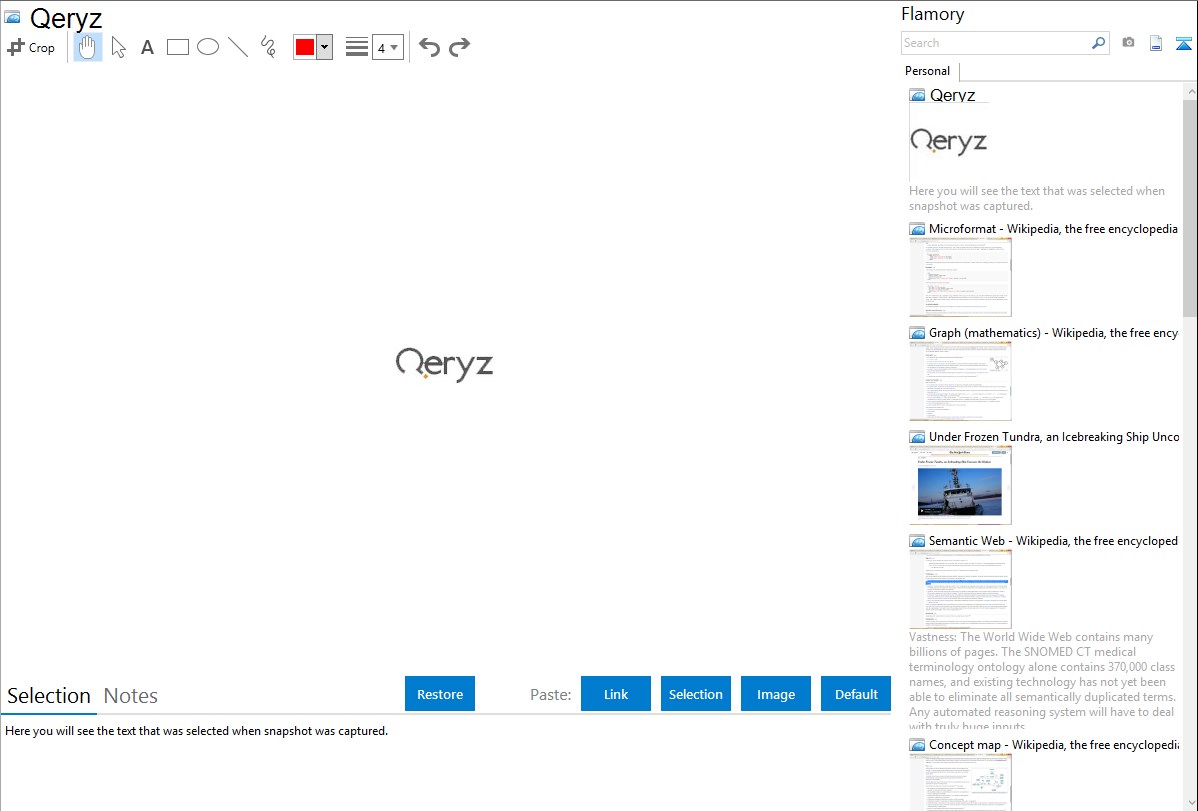
Task: Open the Concept map snapshot thumbnail
Action: 960,782
